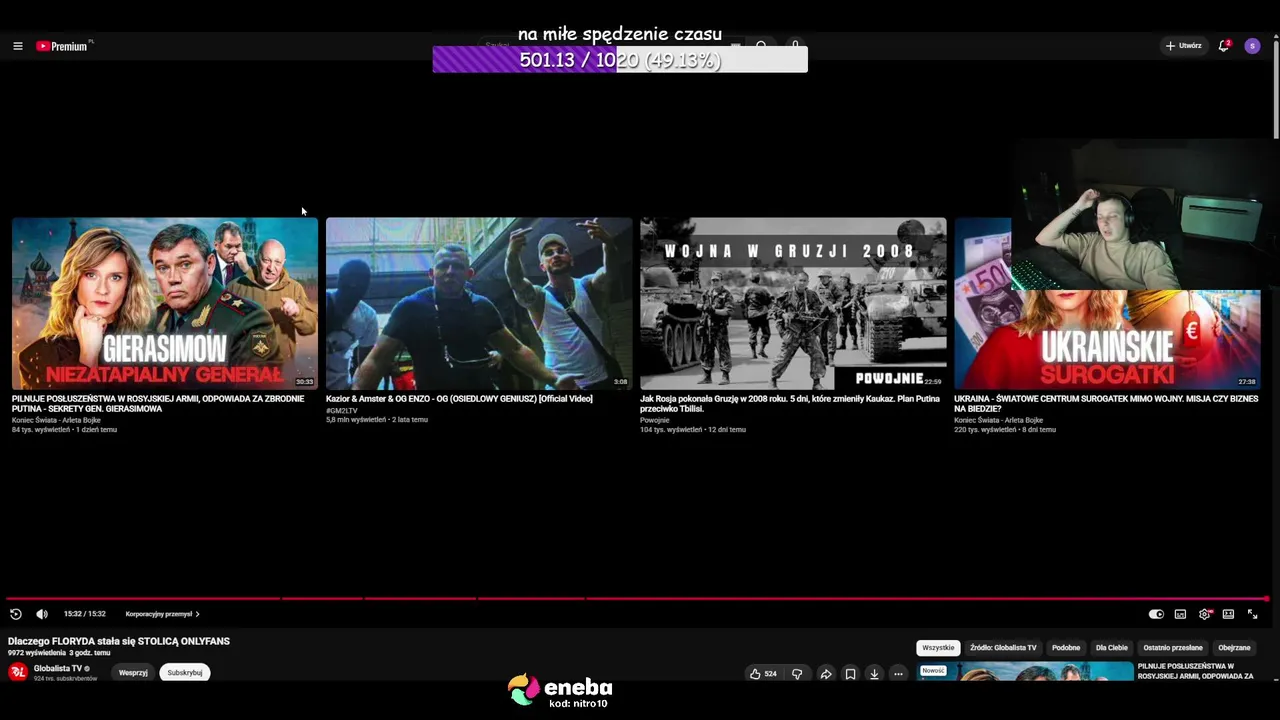Open the UKRAINA - ŚWIATOWE CENTRUM SUROGATEK title
The width and height of the screenshot is (1280, 720).
(x=1106, y=404)
